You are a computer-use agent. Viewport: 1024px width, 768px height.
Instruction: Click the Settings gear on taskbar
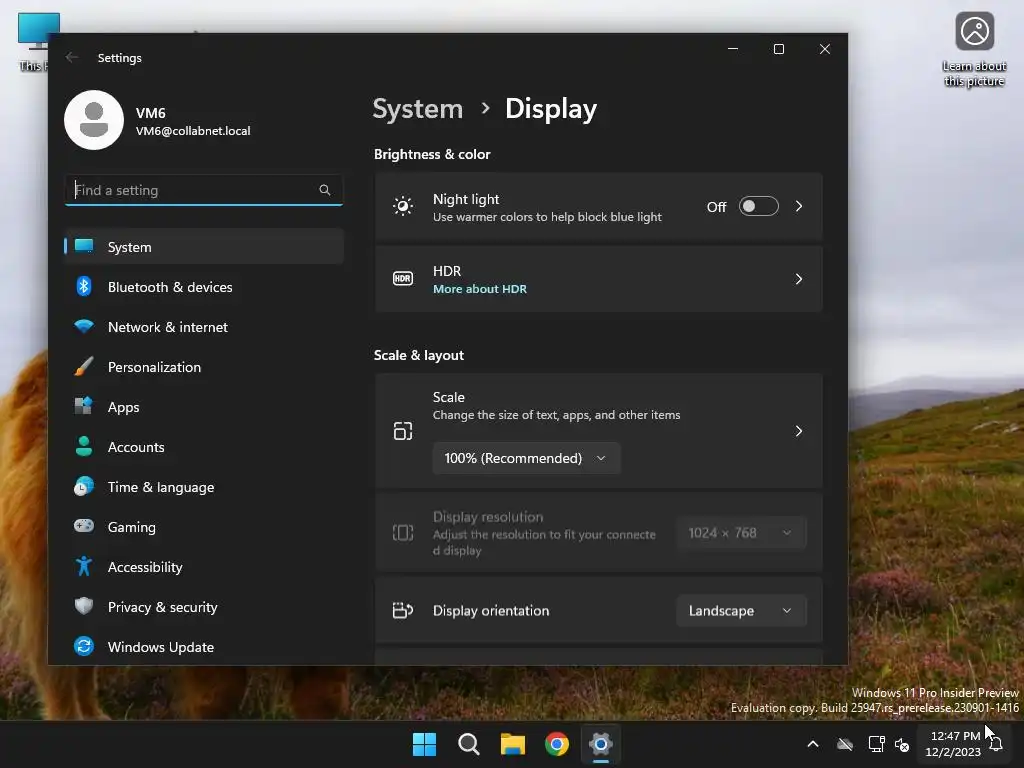point(601,744)
